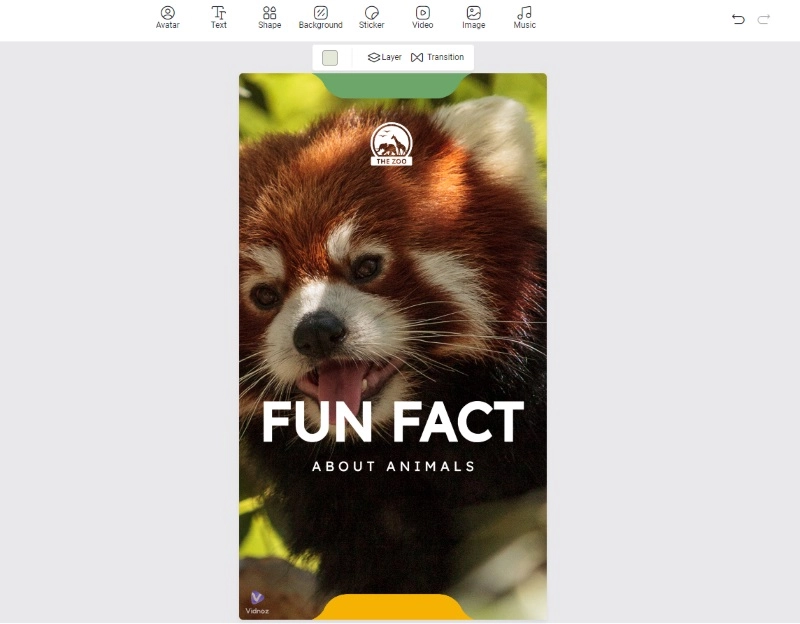Open the Sticker library
The width and height of the screenshot is (800, 624).
click(371, 17)
